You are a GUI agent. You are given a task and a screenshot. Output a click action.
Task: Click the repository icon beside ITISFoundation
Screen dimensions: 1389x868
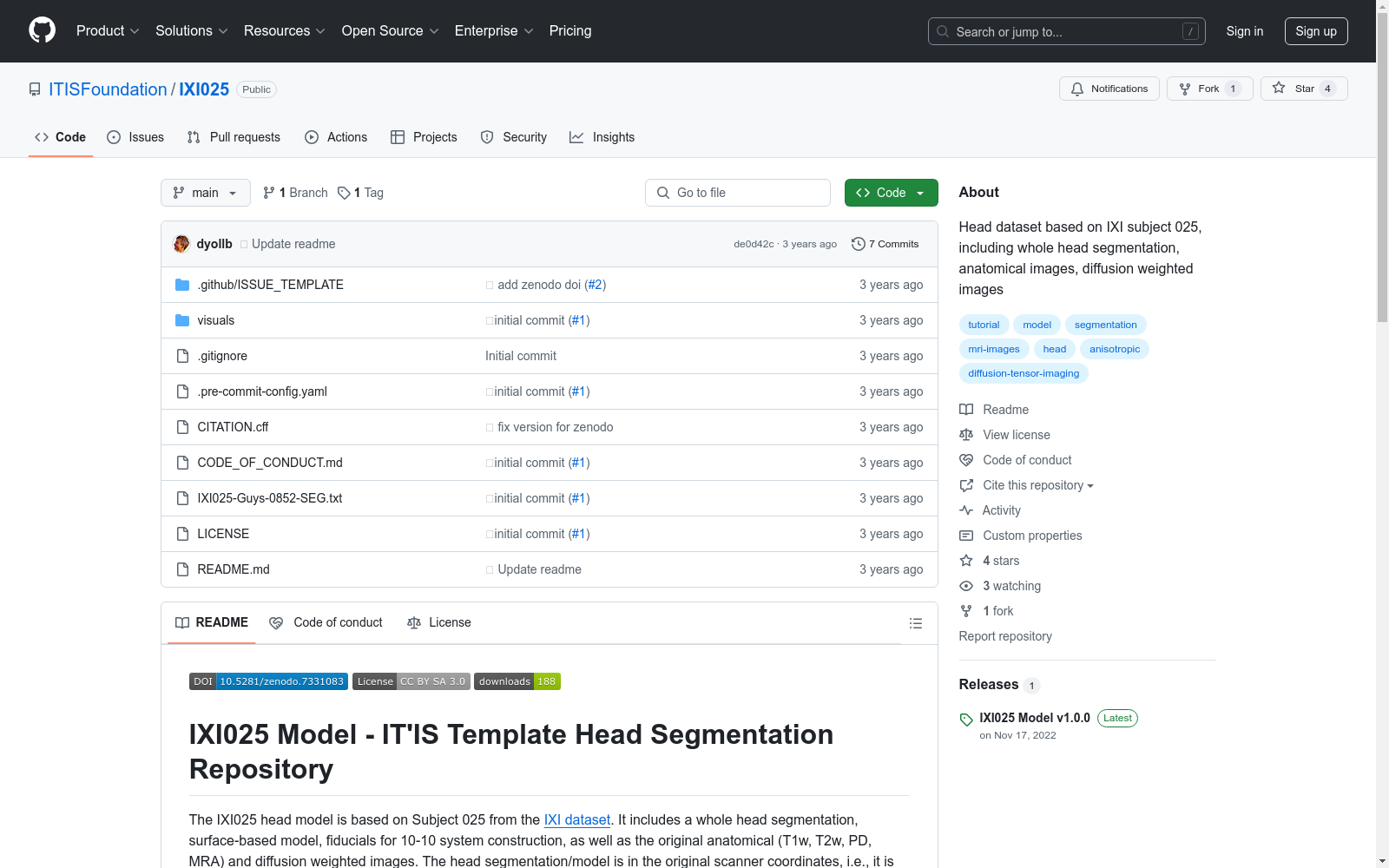pyautogui.click(x=35, y=89)
